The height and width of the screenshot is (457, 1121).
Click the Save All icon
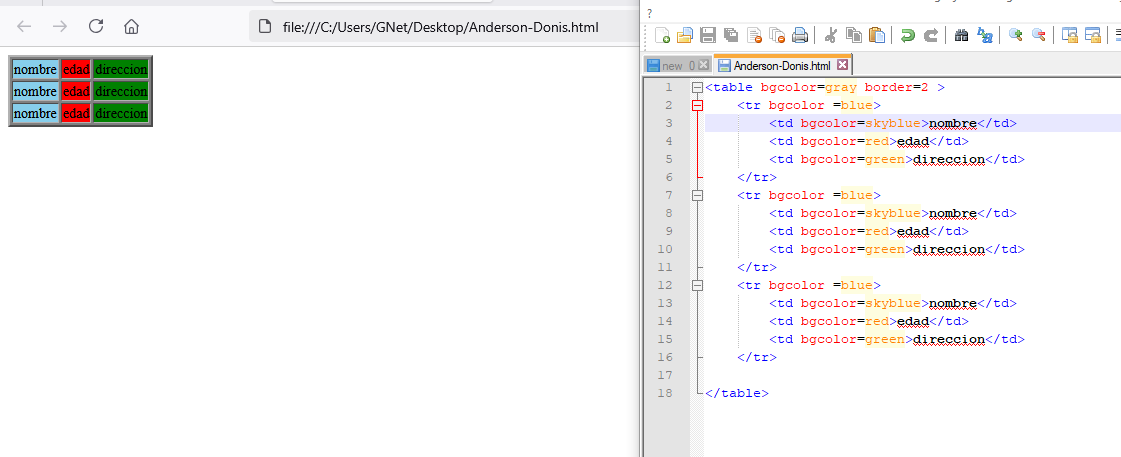pyautogui.click(x=731, y=35)
